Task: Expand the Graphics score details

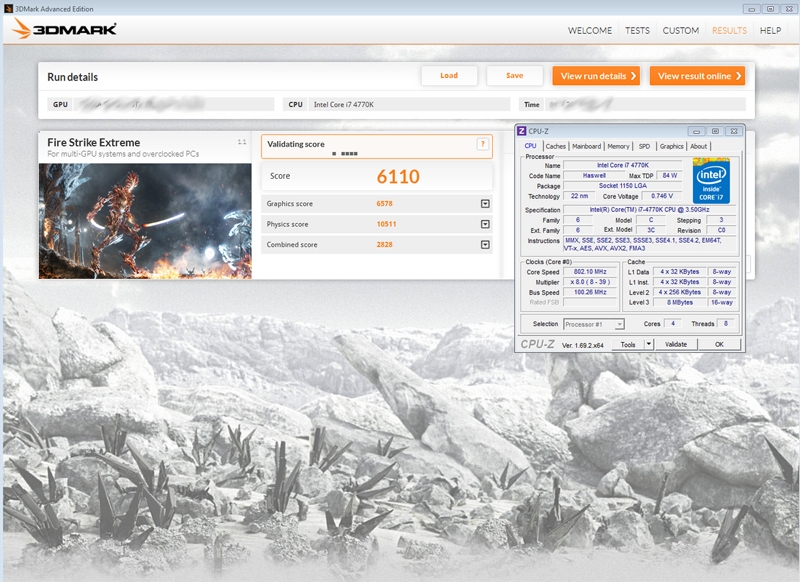Action: pyautogui.click(x=484, y=204)
